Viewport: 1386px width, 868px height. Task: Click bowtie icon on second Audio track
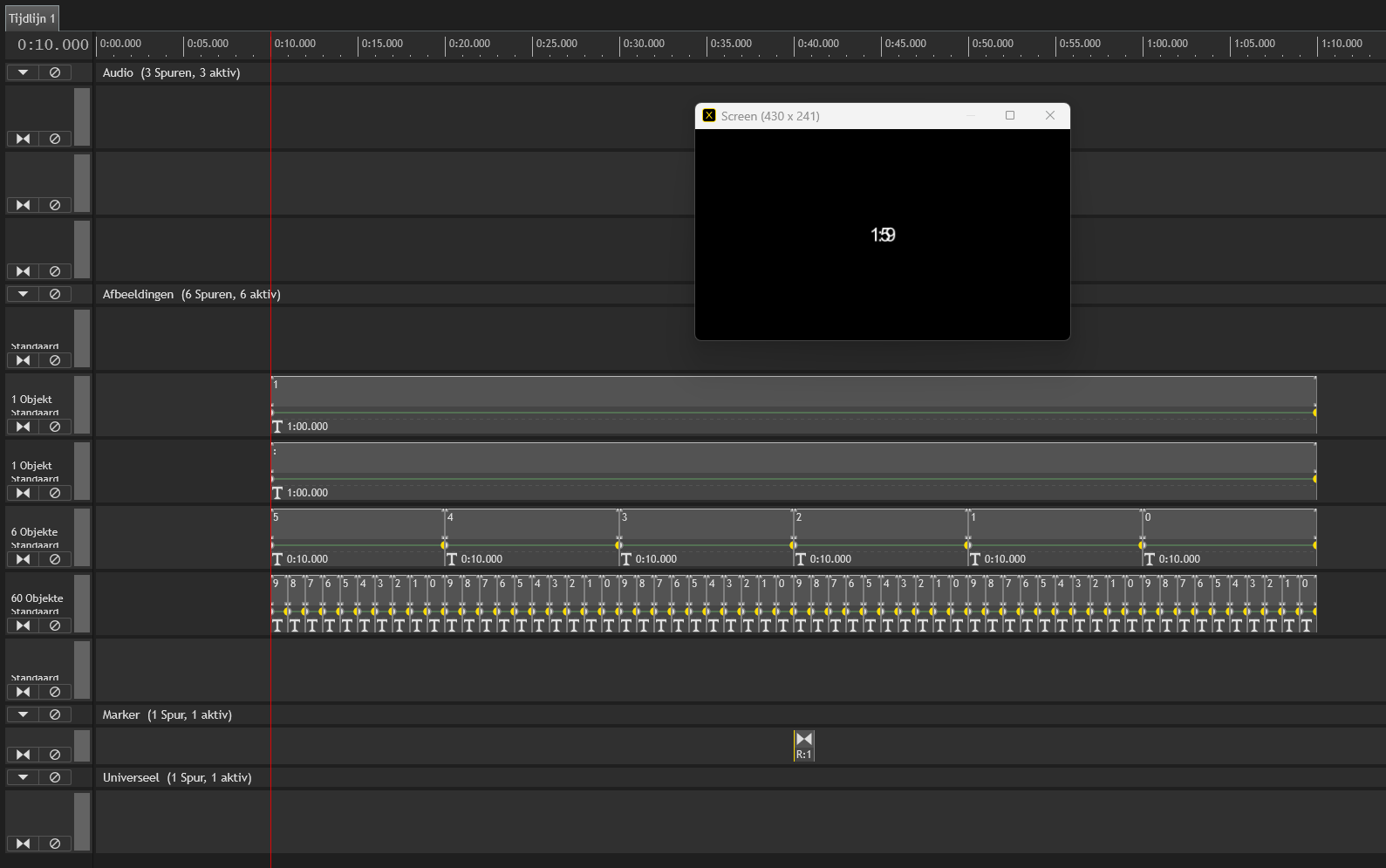point(23,205)
